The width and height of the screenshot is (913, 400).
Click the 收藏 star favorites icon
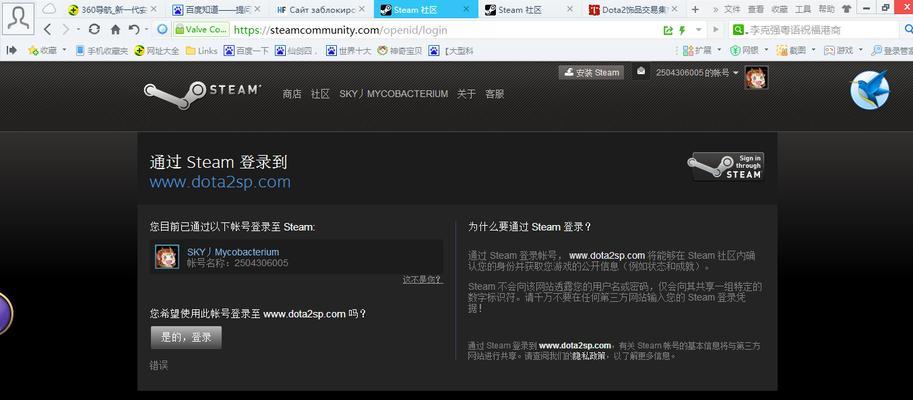pyautogui.click(x=33, y=51)
